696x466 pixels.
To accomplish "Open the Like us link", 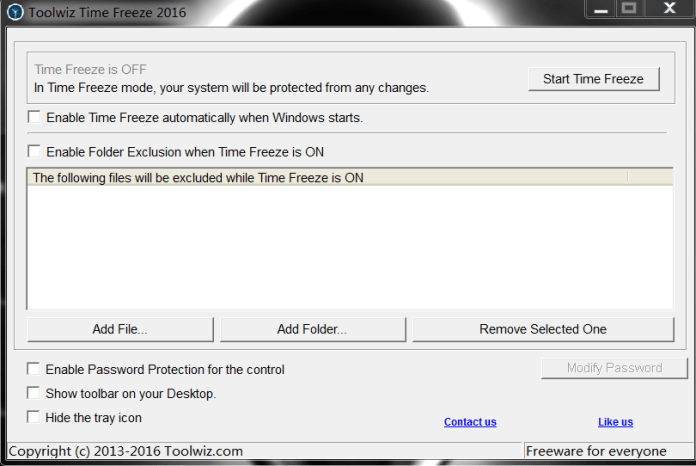I will click(x=615, y=422).
